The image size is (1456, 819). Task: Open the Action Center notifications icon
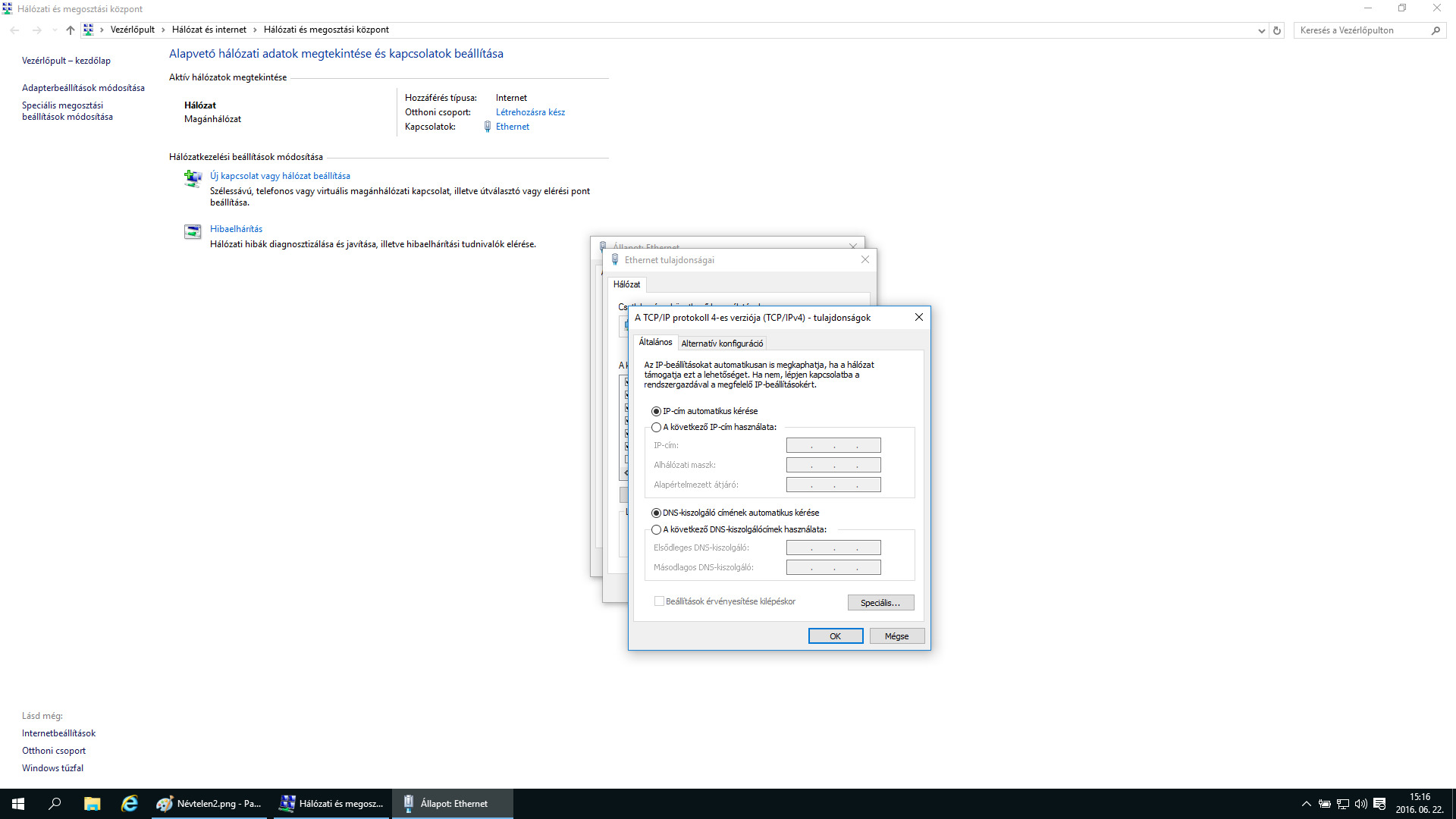[1379, 804]
